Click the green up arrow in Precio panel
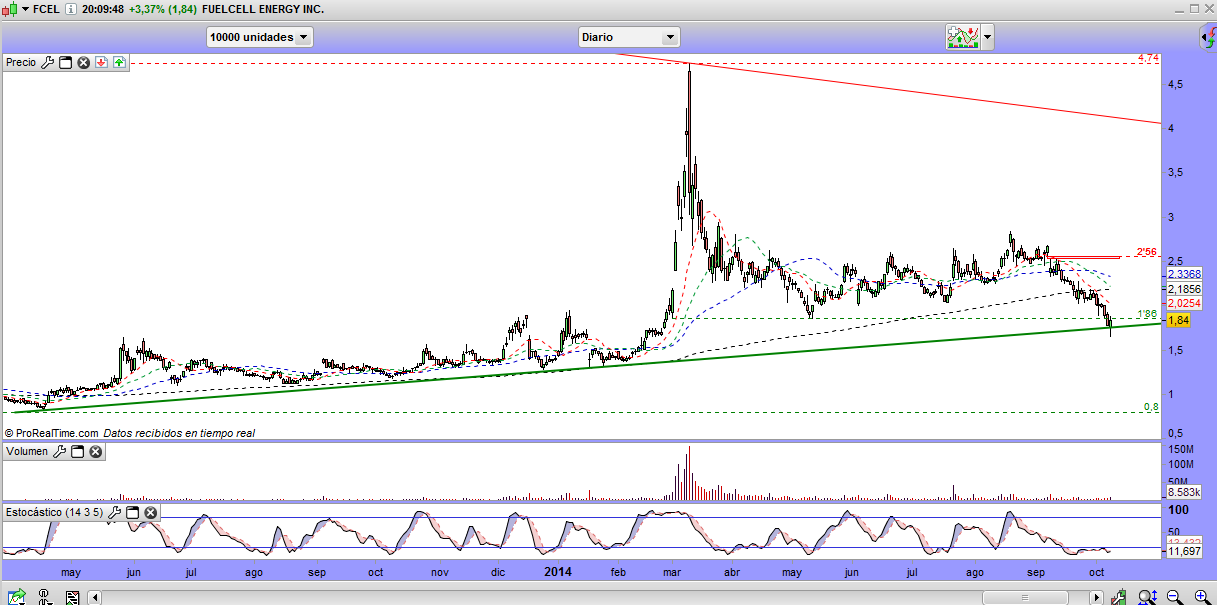1217x605 pixels. tap(119, 63)
